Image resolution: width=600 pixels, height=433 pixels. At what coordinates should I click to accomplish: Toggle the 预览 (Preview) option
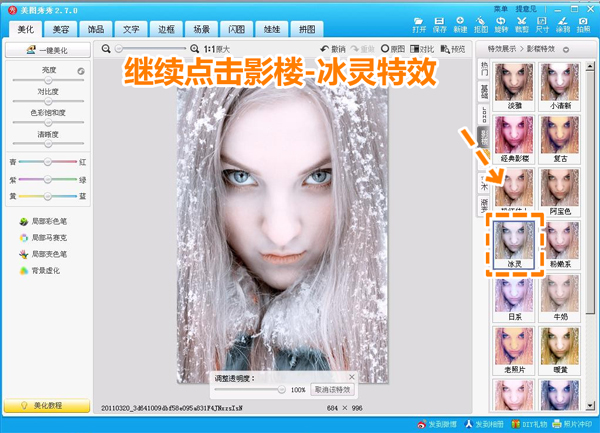[453, 48]
